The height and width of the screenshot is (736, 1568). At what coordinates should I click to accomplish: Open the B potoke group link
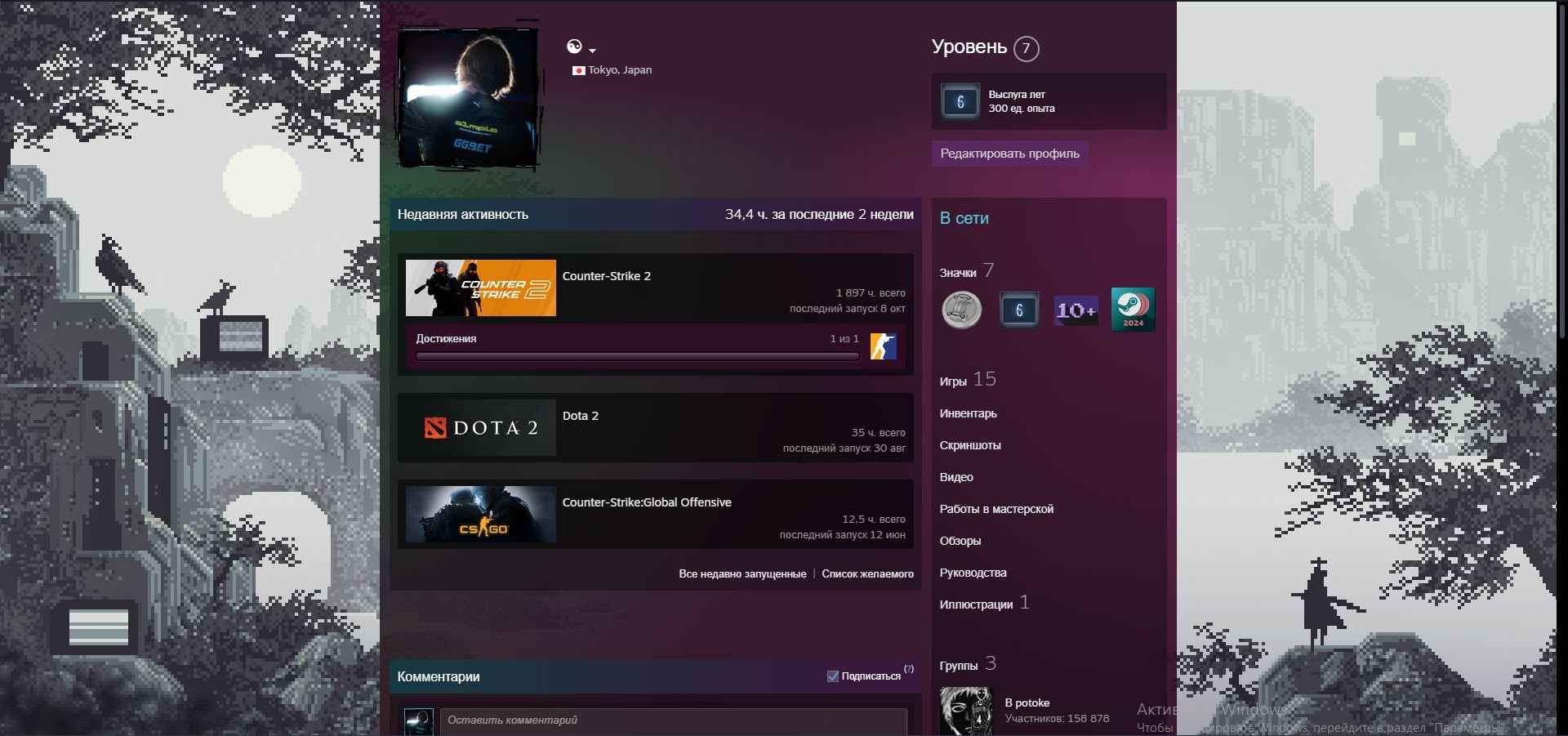pos(1027,703)
